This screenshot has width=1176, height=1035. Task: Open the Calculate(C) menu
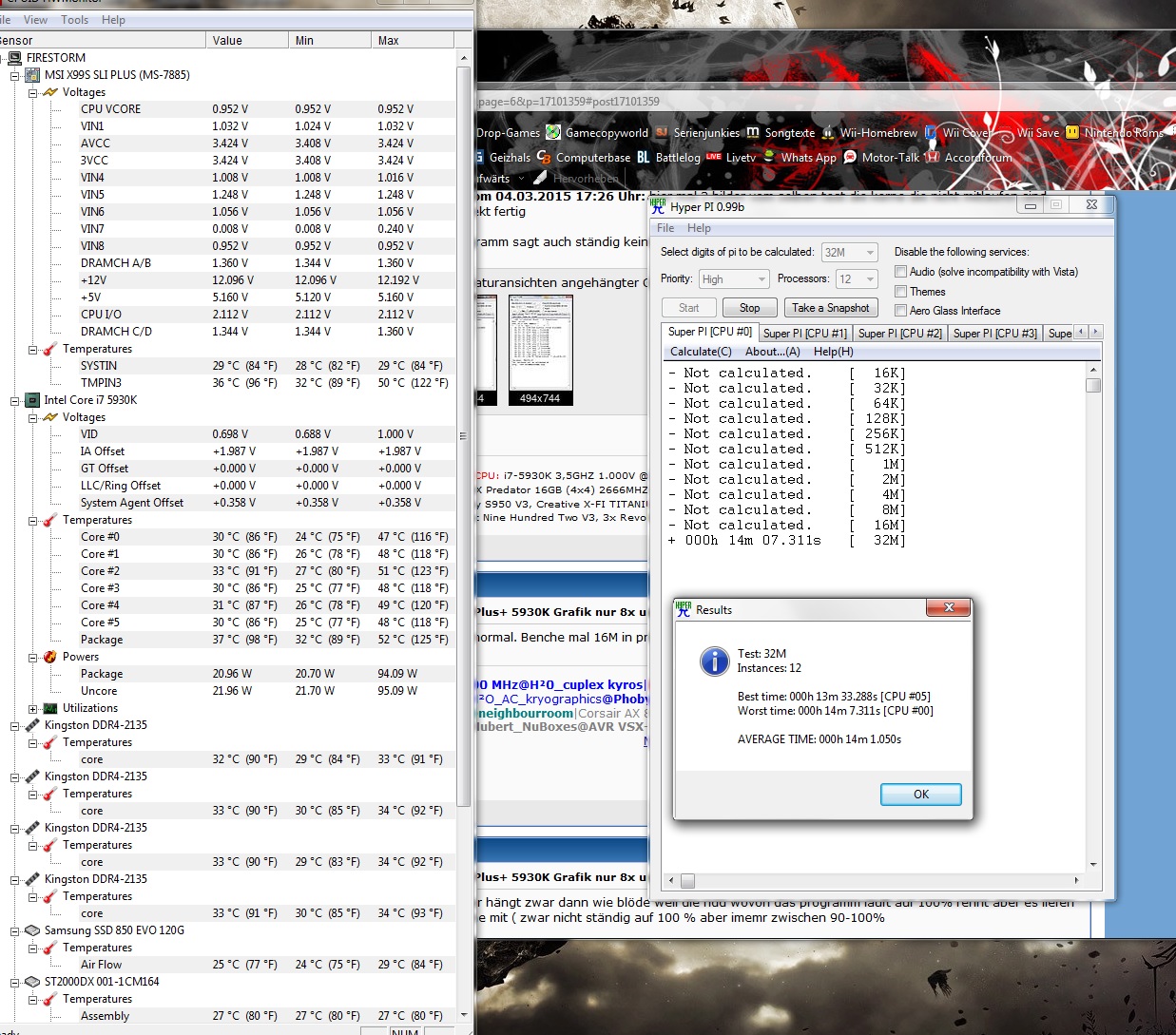(x=701, y=352)
